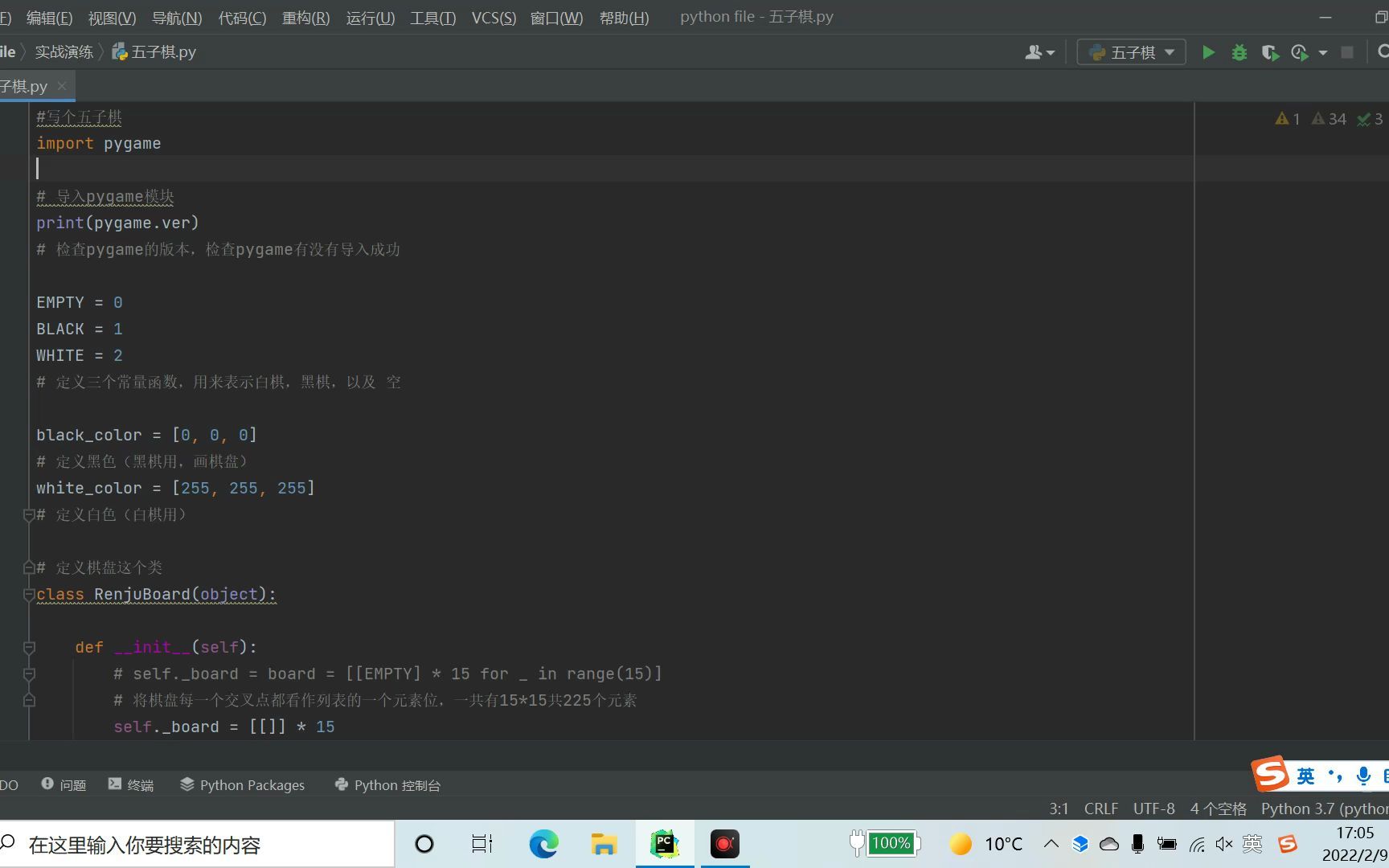
Task: Expand the profiler options dropdown arrow
Action: 1323,52
